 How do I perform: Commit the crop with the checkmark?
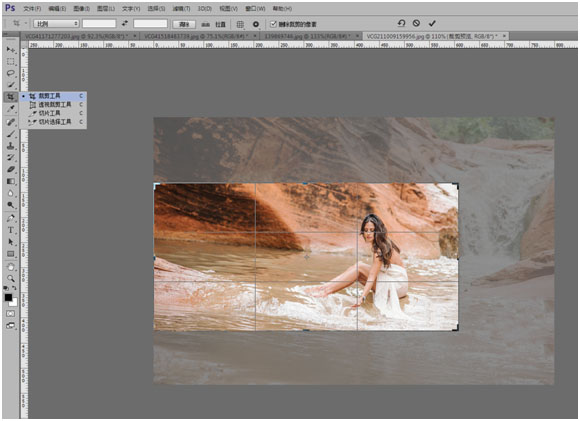(x=432, y=24)
